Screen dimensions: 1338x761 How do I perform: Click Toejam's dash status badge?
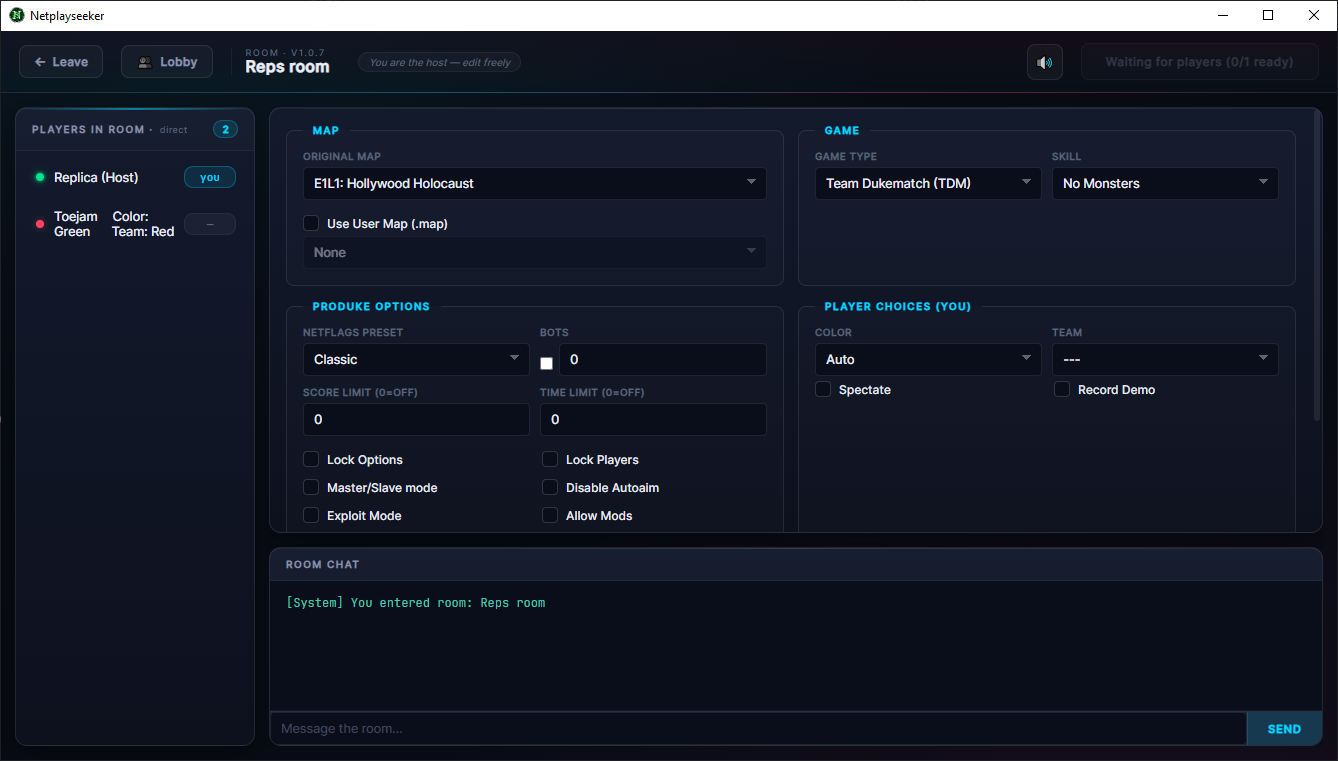point(210,224)
